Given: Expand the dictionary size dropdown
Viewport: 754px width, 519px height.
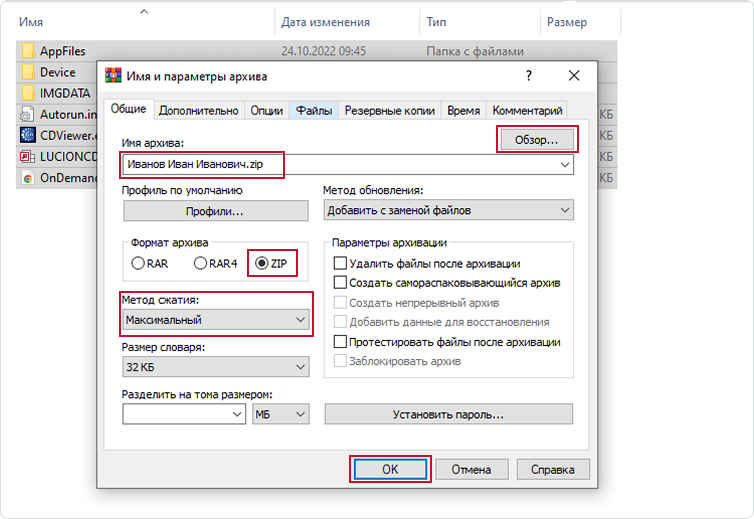Looking at the screenshot, I should [x=215, y=367].
